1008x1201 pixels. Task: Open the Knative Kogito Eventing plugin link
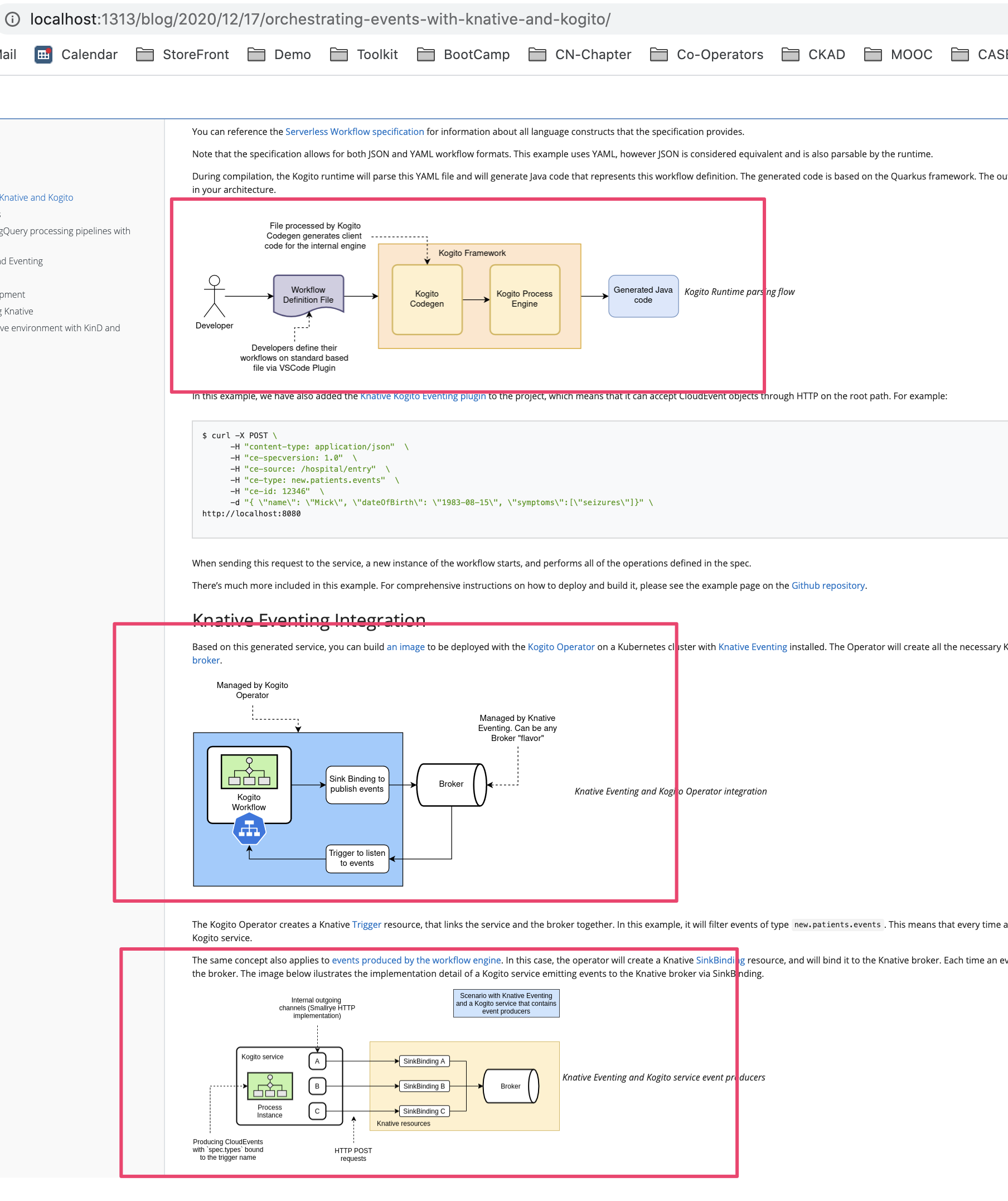[423, 396]
